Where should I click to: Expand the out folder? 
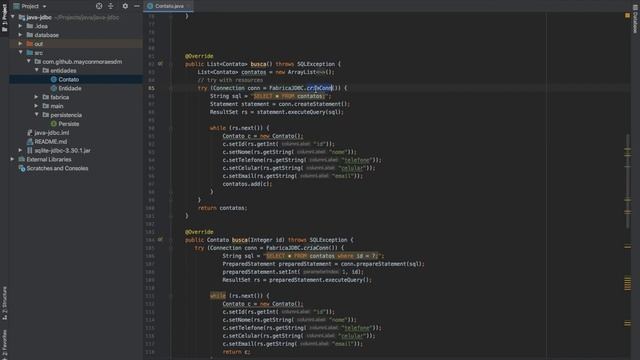pyautogui.click(x=20, y=44)
